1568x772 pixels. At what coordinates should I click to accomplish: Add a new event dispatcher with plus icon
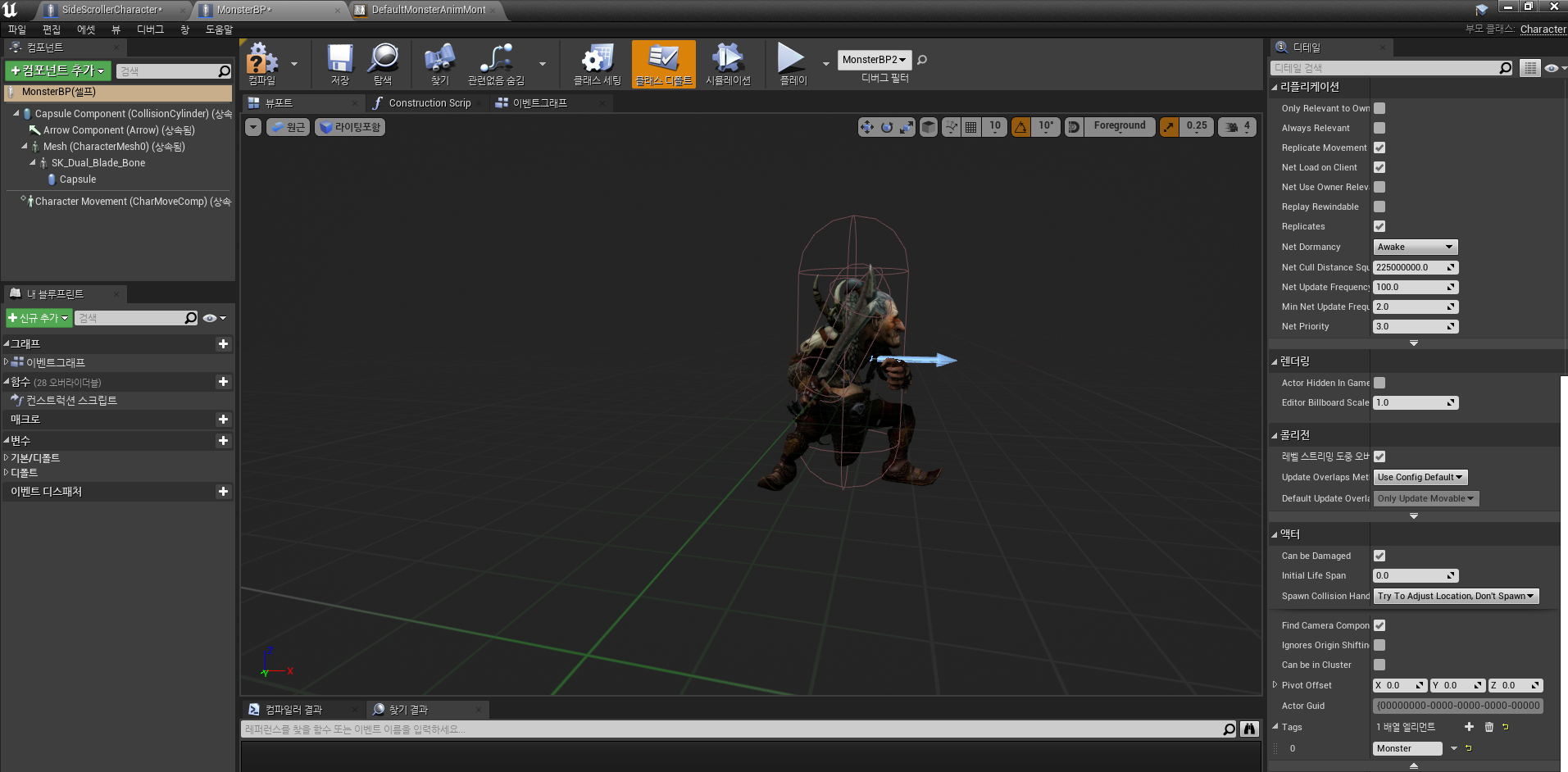223,492
